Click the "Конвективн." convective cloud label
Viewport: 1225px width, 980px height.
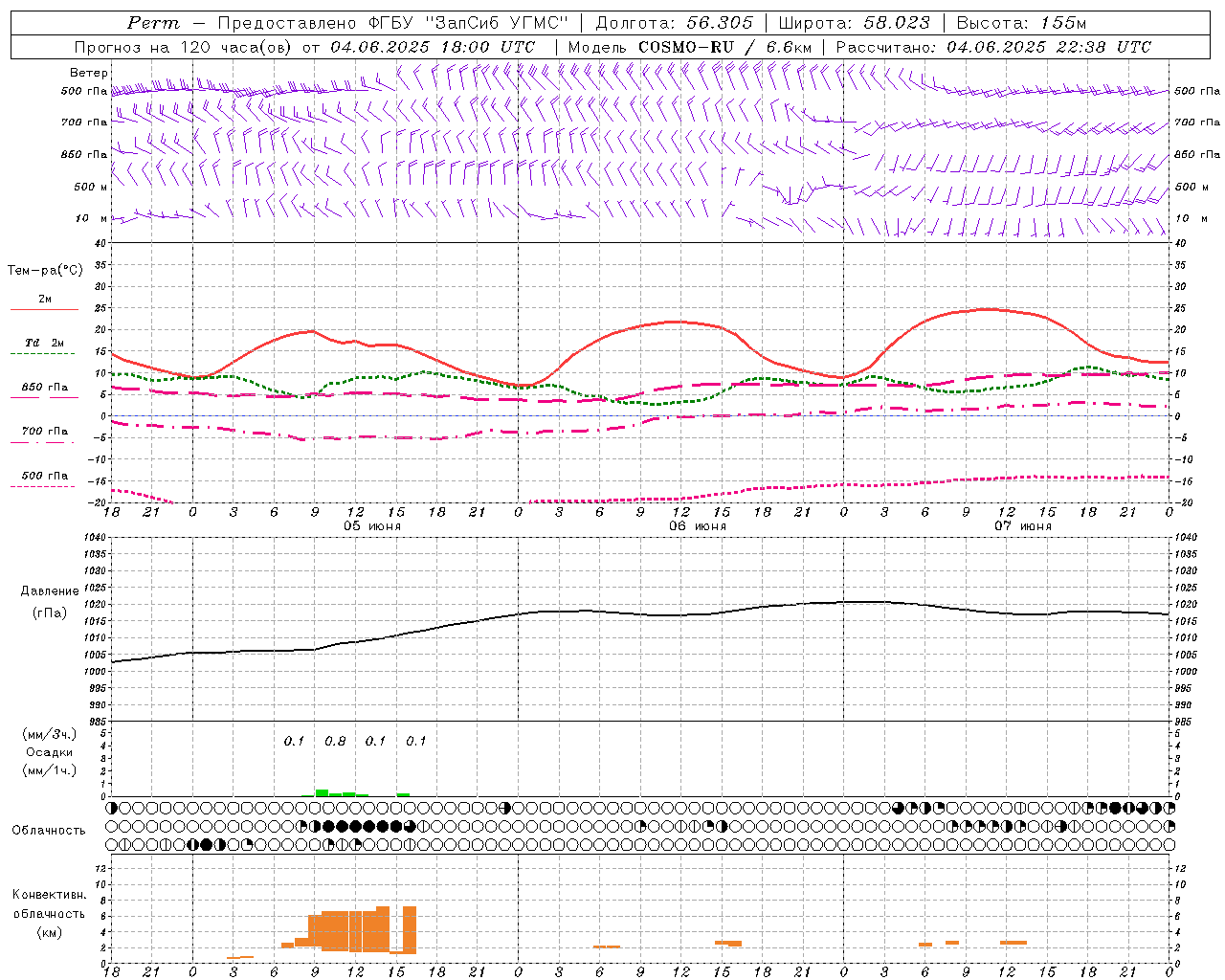49,895
